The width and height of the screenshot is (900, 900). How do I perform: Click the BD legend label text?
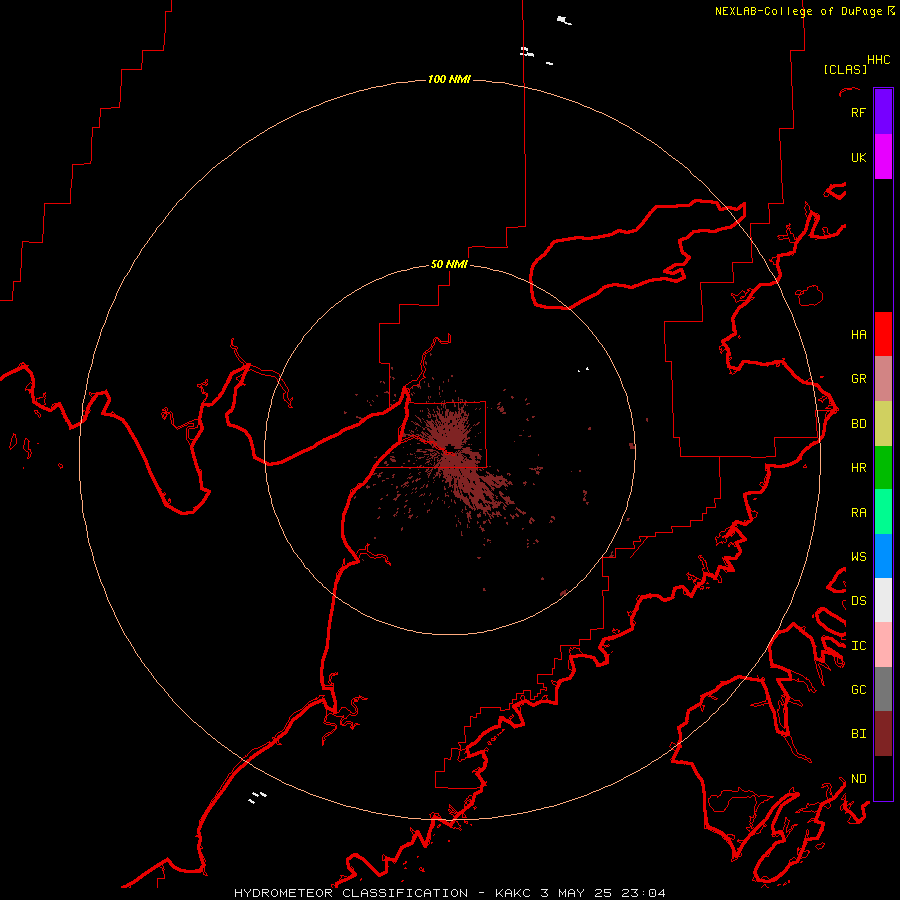(859, 423)
